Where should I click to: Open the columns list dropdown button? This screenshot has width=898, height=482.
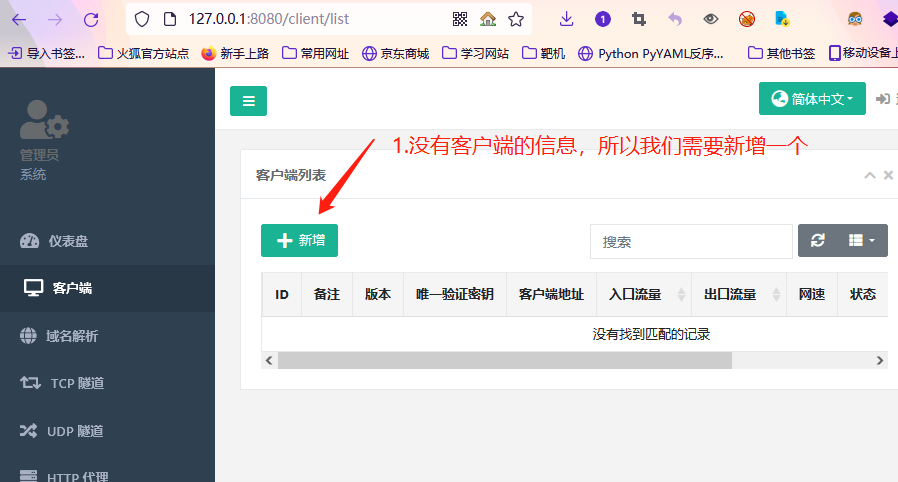pyautogui.click(x=862, y=240)
